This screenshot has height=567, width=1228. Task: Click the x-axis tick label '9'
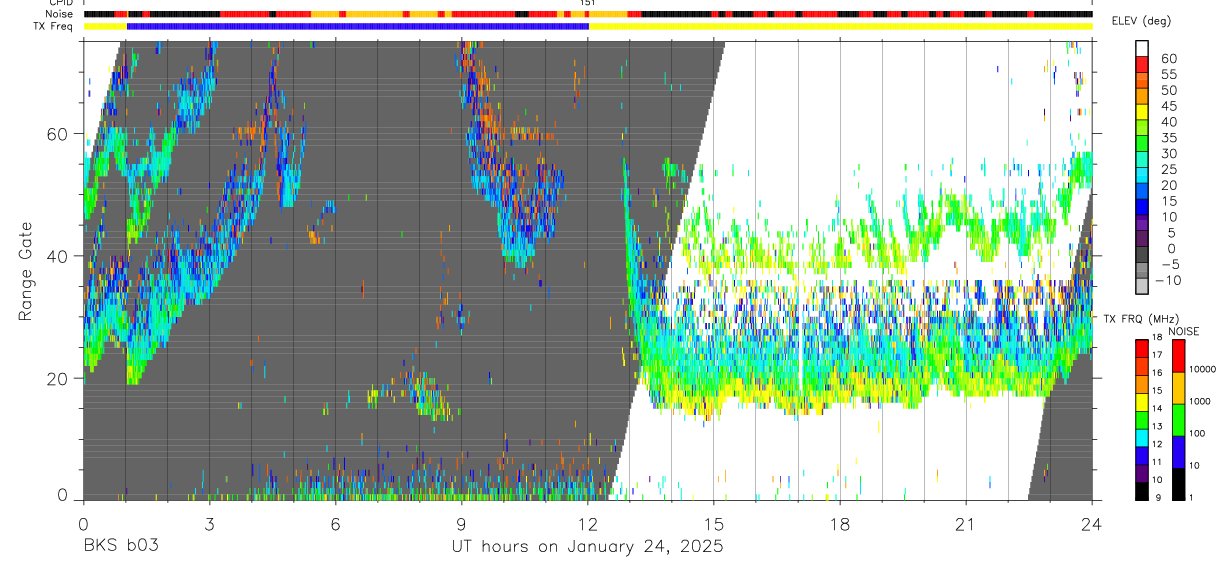pos(461,523)
